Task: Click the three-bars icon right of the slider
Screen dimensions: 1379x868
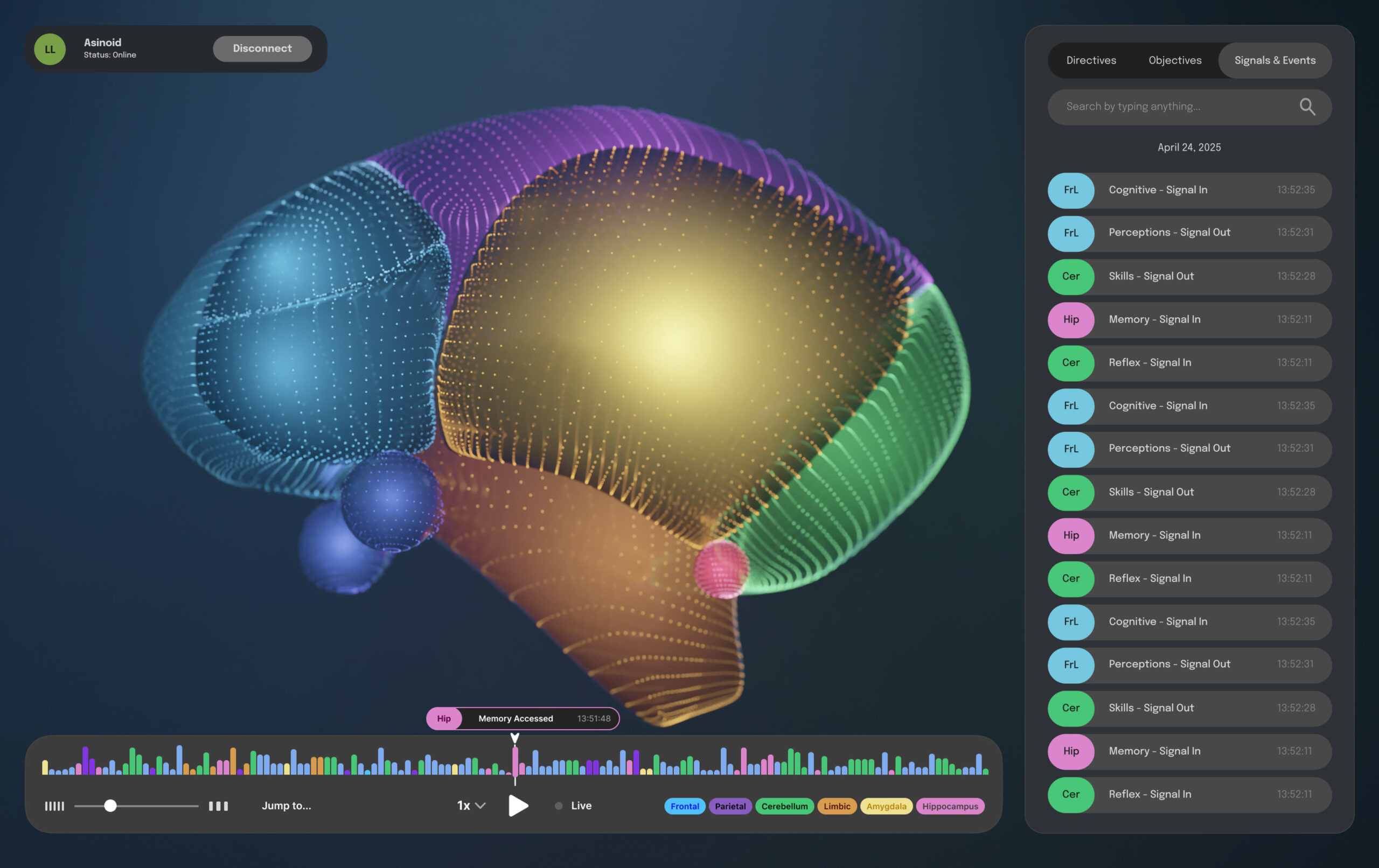Action: (218, 806)
